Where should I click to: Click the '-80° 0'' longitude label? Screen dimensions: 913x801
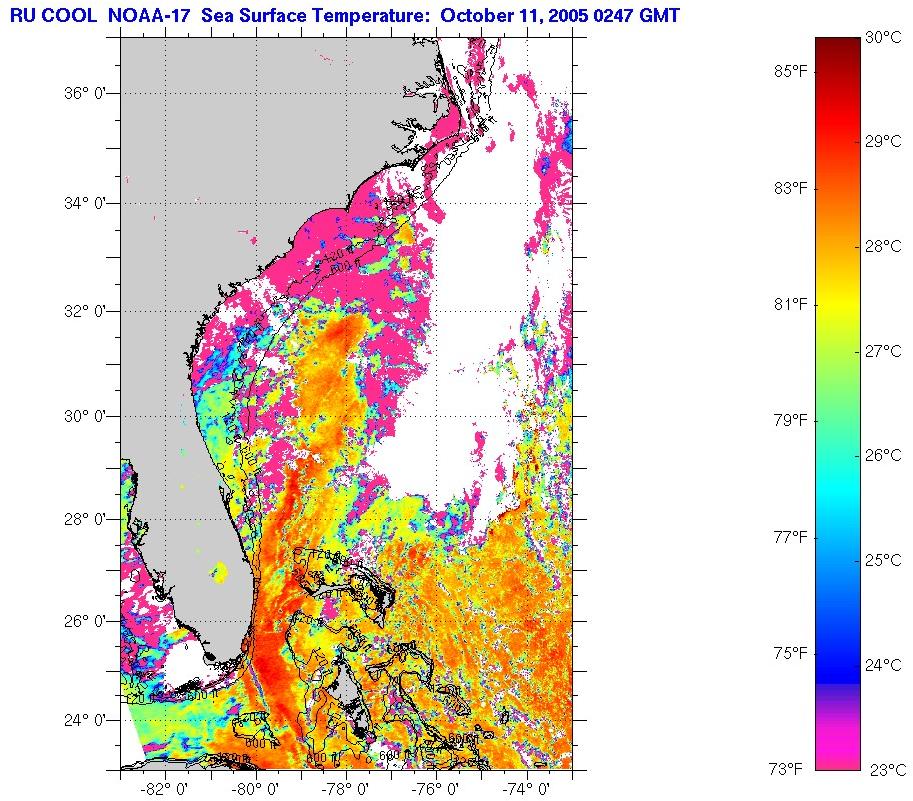[256, 790]
